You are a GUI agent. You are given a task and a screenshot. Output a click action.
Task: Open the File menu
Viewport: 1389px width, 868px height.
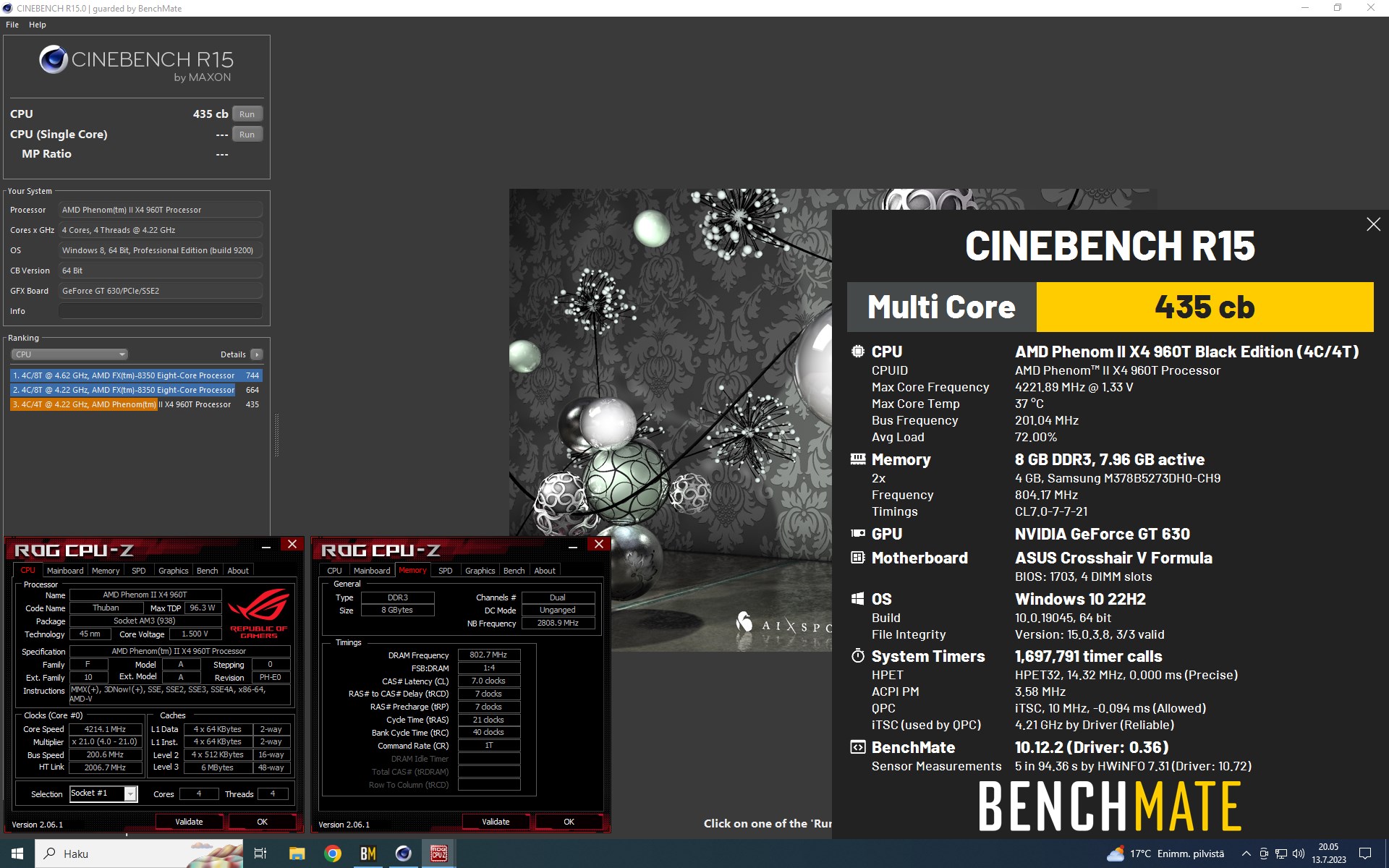click(x=12, y=25)
